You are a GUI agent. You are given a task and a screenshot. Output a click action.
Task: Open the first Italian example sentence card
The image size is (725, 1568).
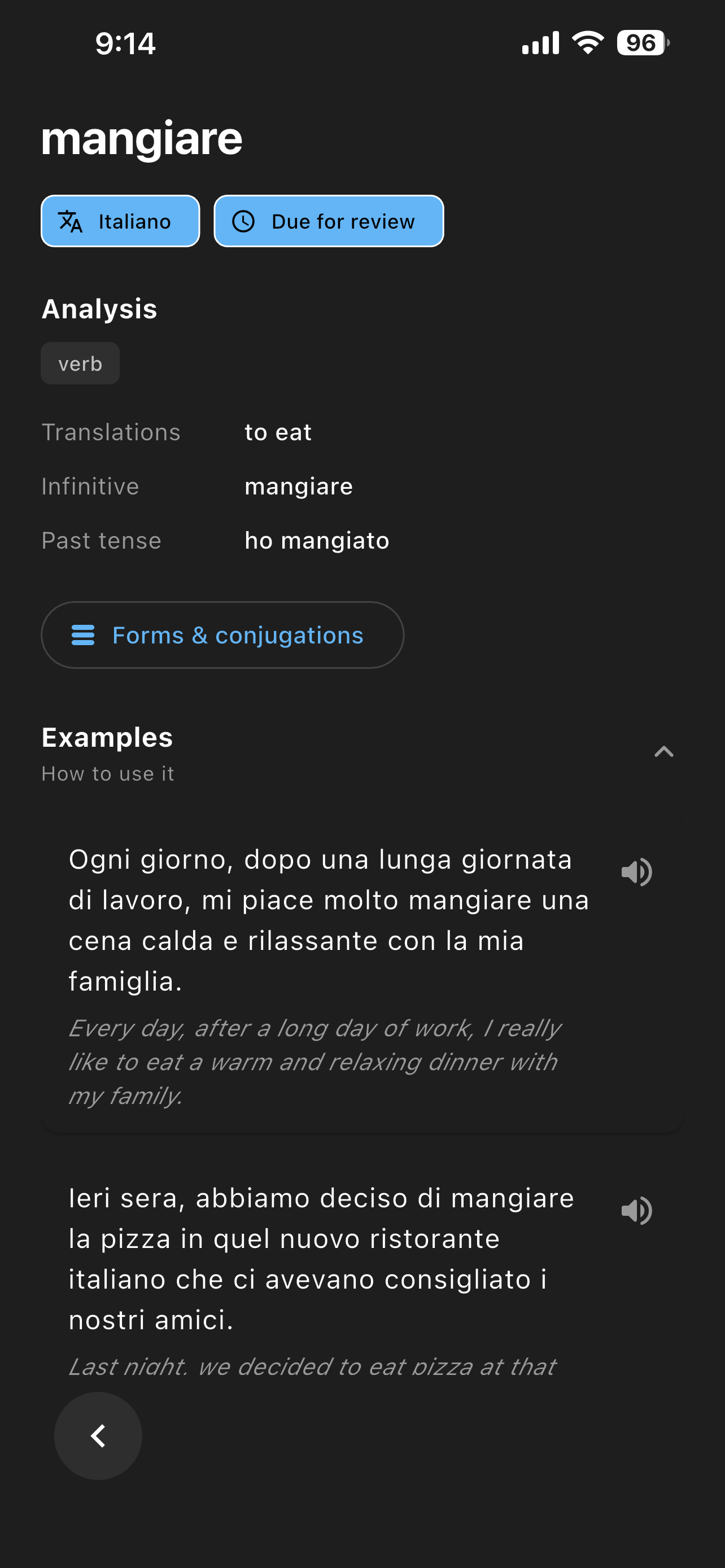pos(362,976)
